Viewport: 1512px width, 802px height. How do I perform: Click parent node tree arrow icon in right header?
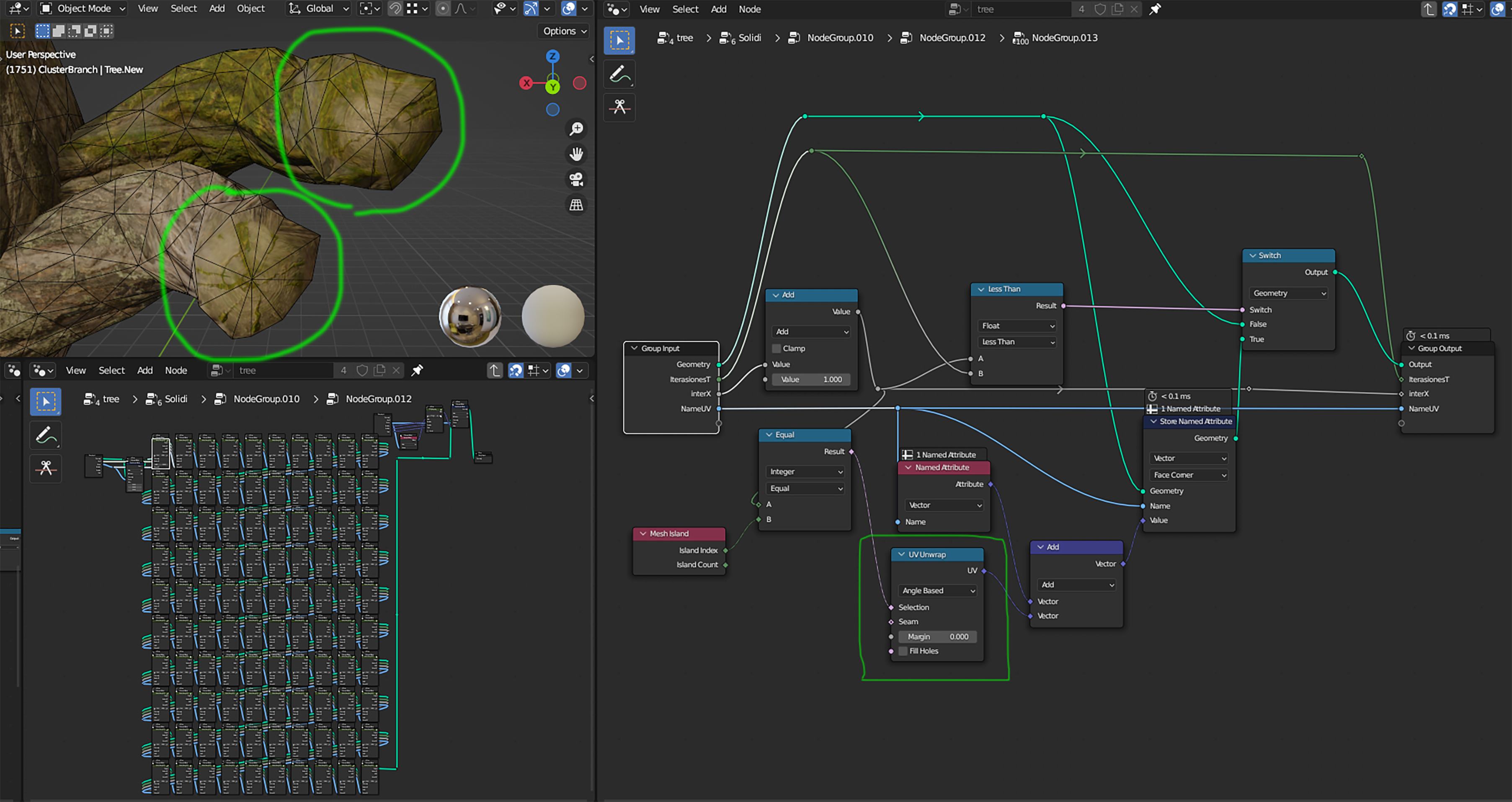click(x=1428, y=9)
